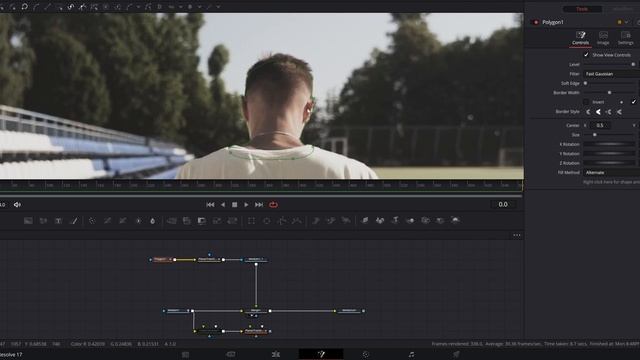Add a Color Corrector node from toolbar
640x360 pixels.
tap(92, 221)
